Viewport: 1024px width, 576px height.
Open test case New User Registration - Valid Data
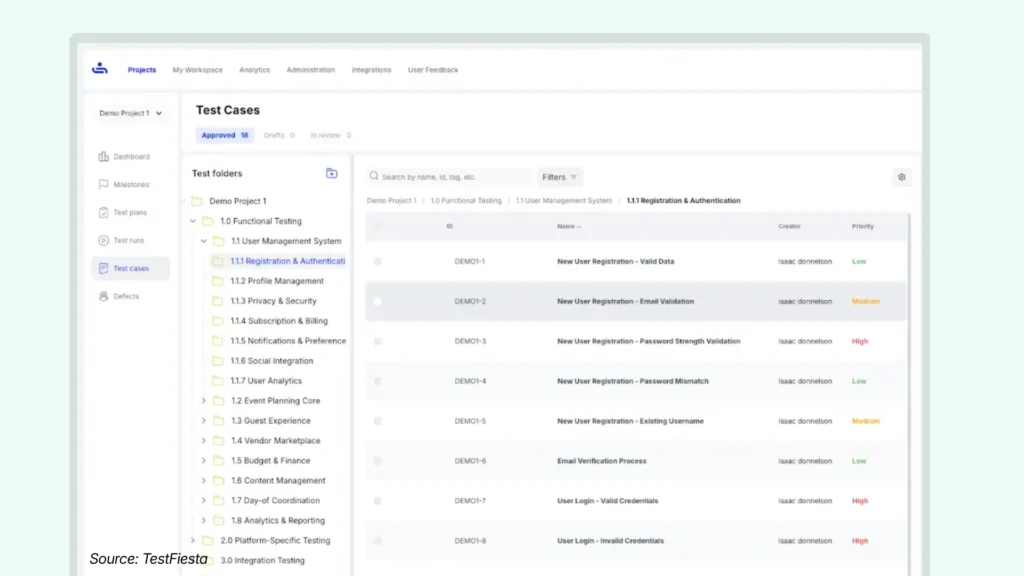point(615,261)
